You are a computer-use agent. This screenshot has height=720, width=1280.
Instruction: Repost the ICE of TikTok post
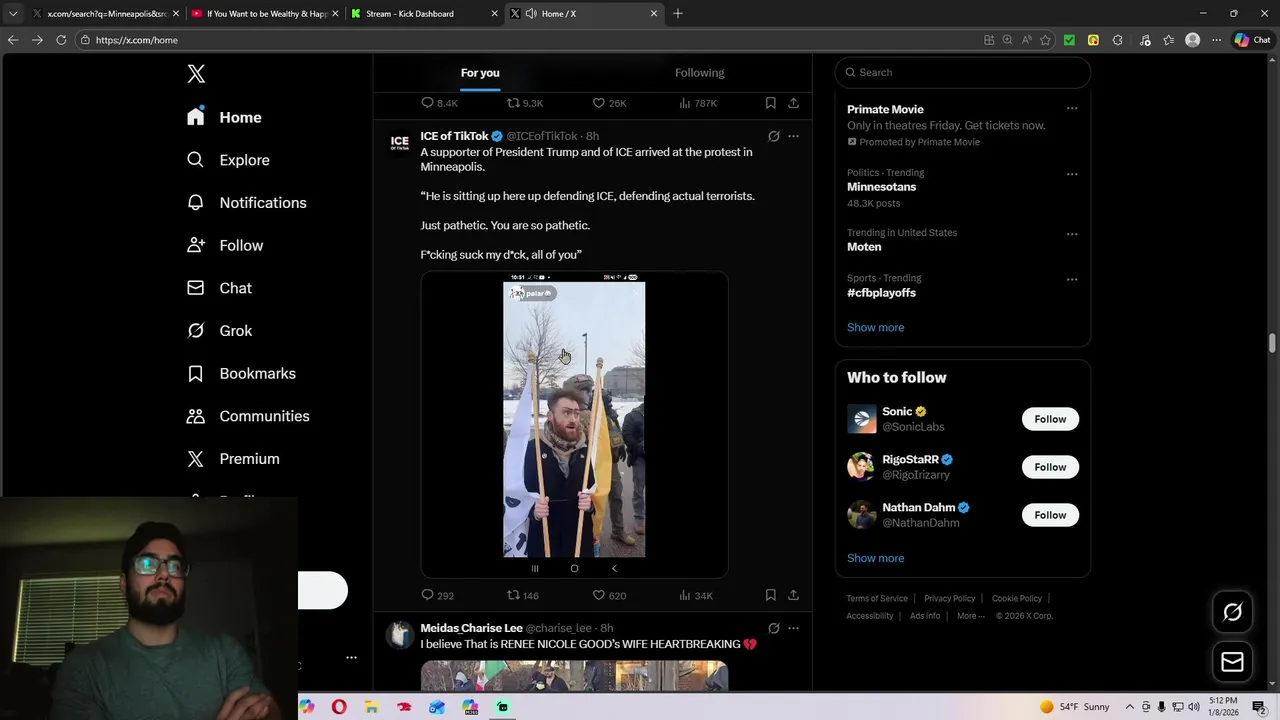pos(522,595)
